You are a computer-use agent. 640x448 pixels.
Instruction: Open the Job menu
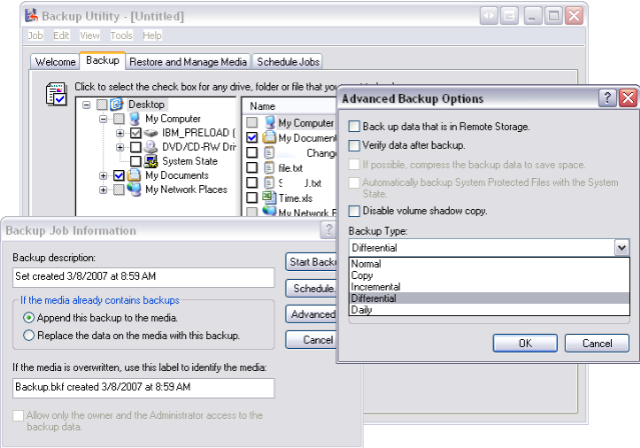point(36,35)
